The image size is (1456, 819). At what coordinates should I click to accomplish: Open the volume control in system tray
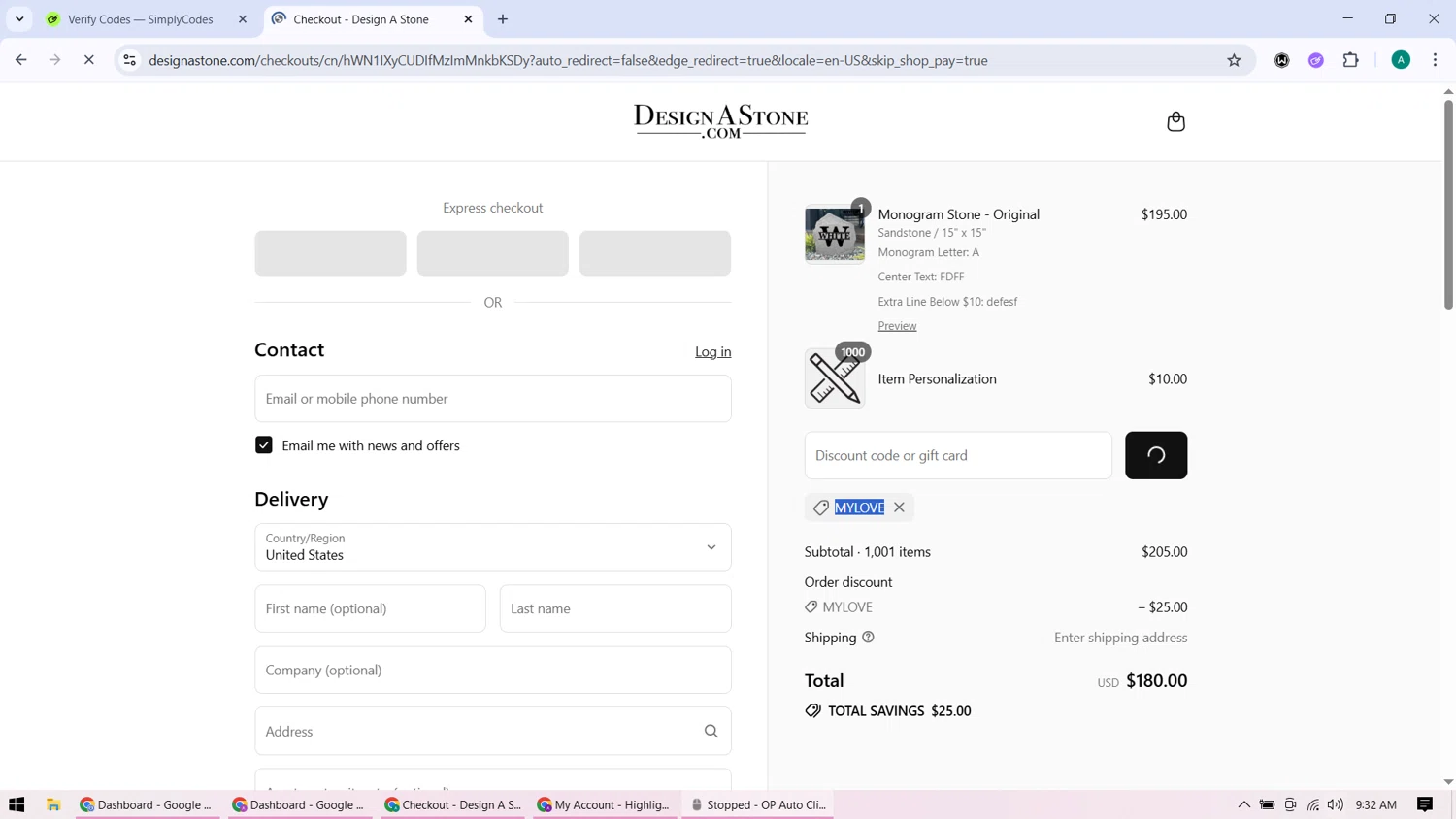(x=1336, y=804)
